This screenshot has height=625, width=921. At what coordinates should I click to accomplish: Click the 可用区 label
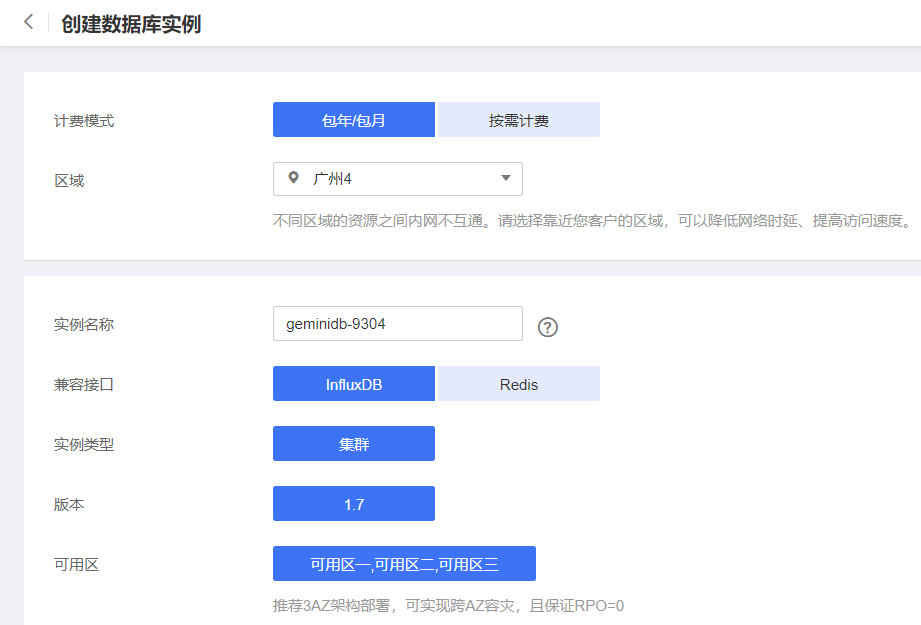coord(76,564)
